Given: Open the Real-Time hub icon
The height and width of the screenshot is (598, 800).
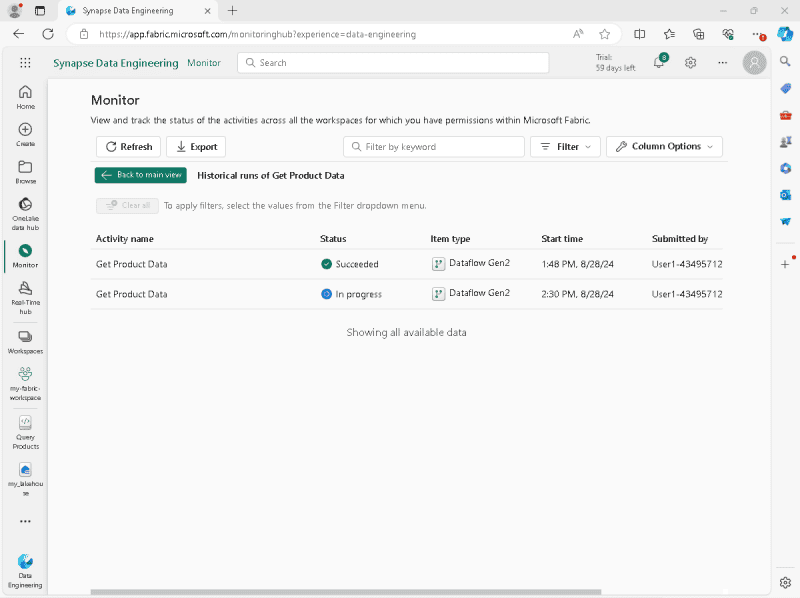Looking at the screenshot, I should point(25,294).
